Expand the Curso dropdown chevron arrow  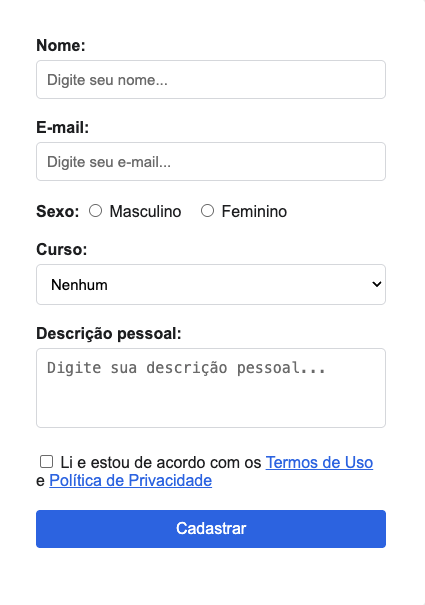click(x=376, y=284)
